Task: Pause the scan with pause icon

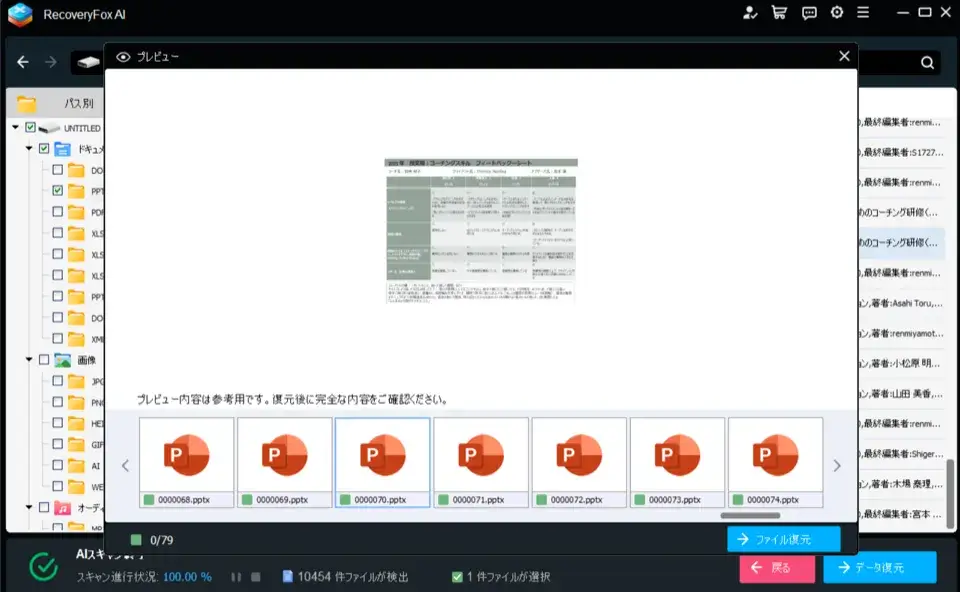Action: (x=236, y=577)
